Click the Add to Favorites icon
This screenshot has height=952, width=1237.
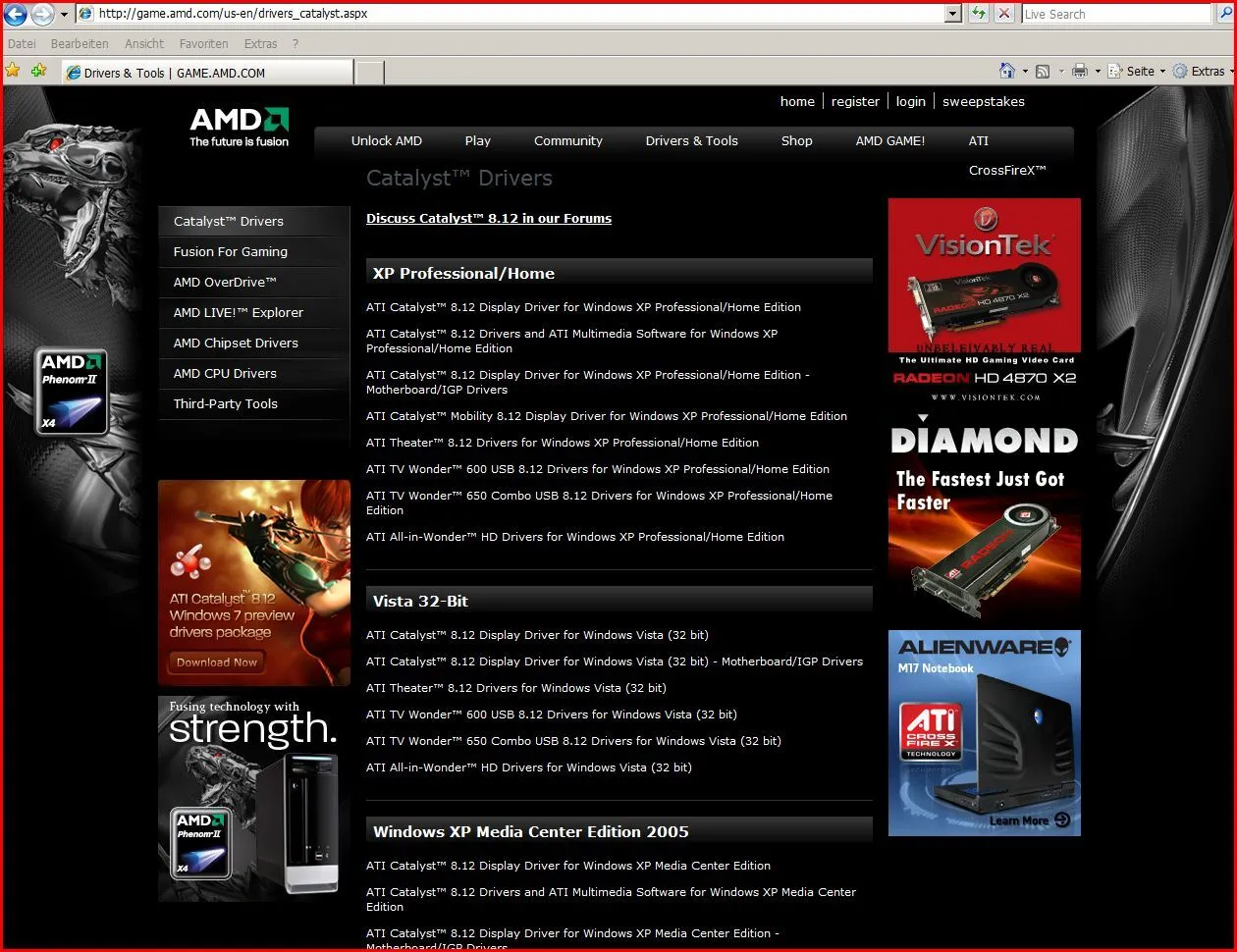tap(38, 71)
